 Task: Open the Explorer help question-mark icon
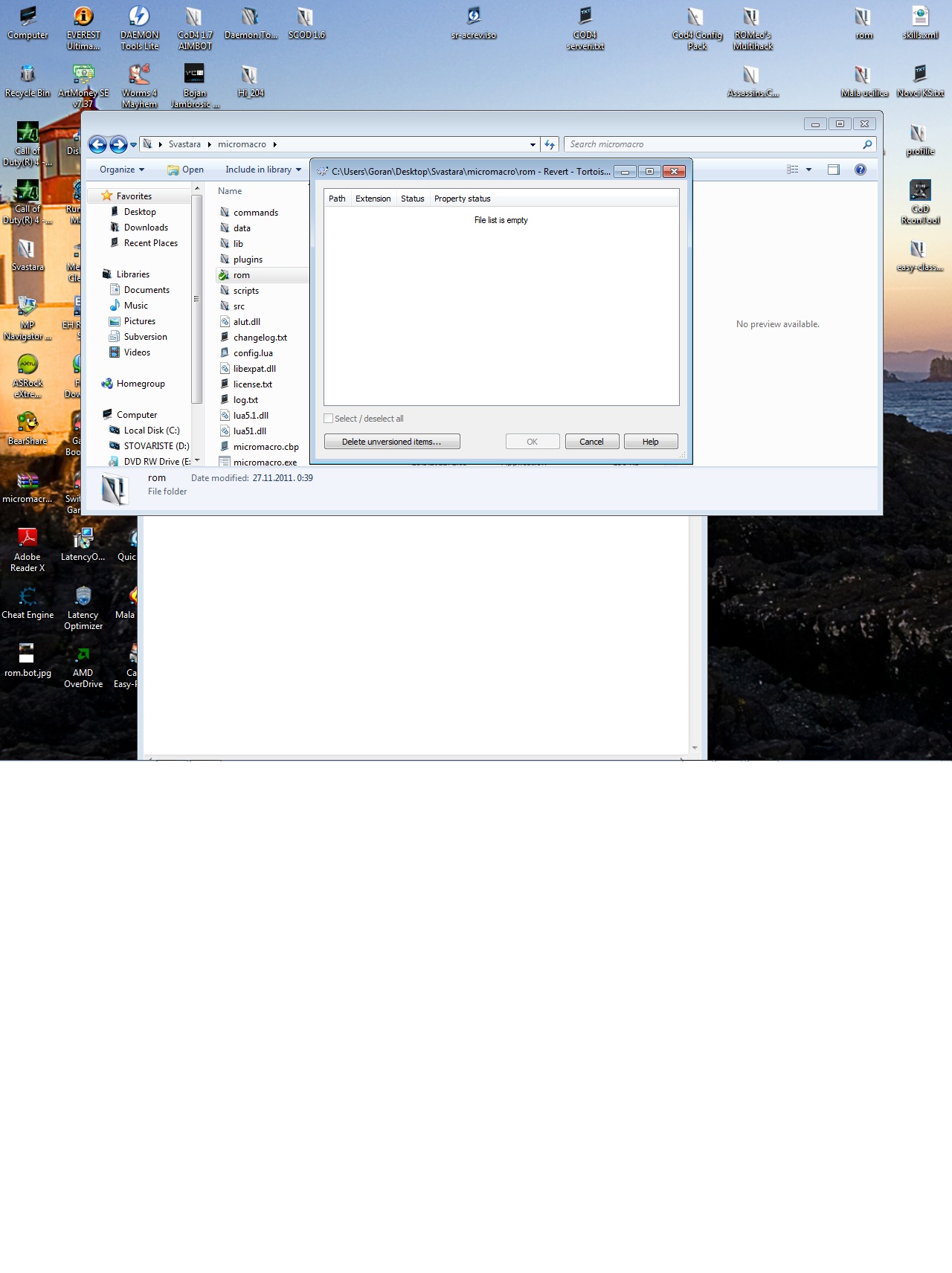coord(860,170)
